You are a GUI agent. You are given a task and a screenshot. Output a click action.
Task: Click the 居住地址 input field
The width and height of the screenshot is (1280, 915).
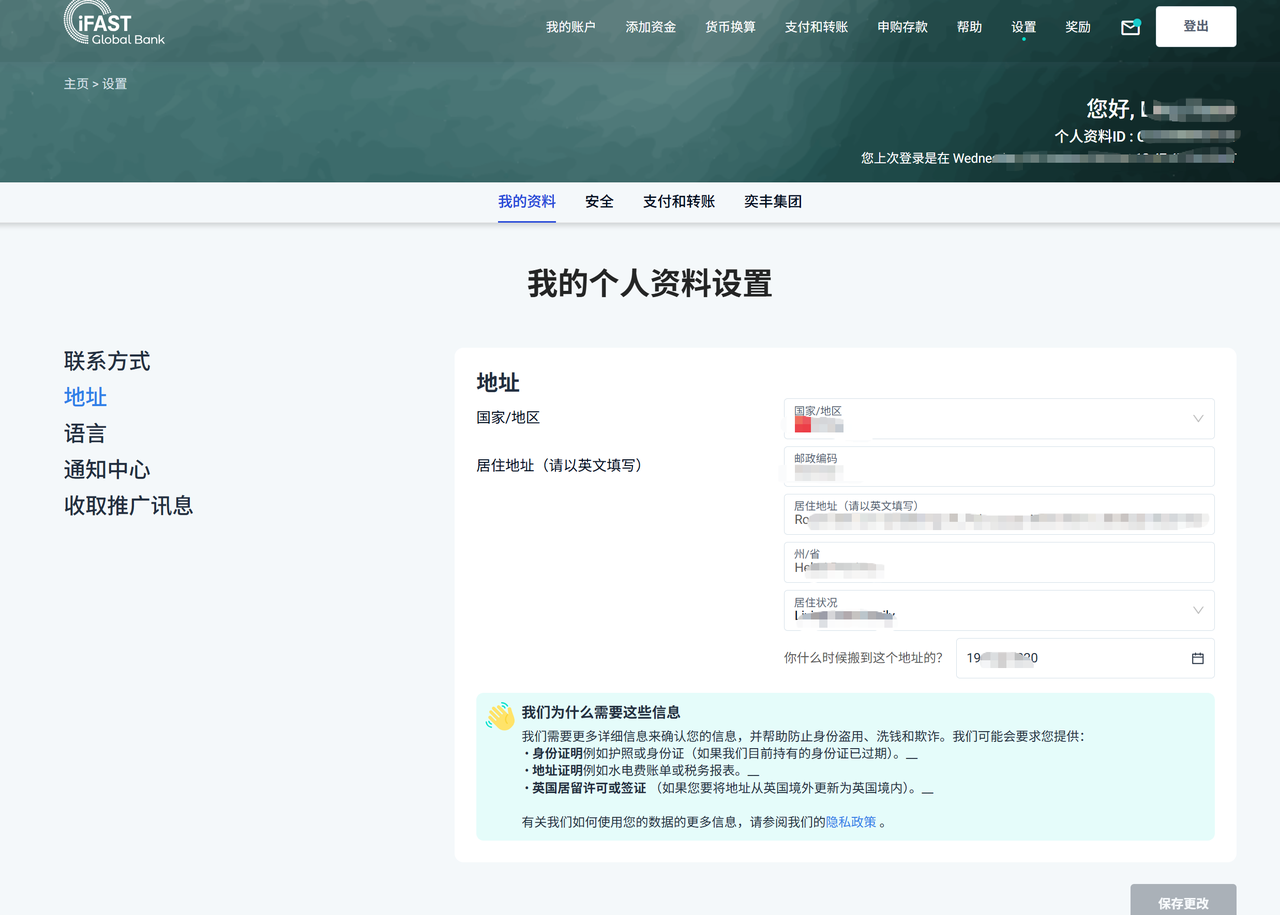[999, 514]
